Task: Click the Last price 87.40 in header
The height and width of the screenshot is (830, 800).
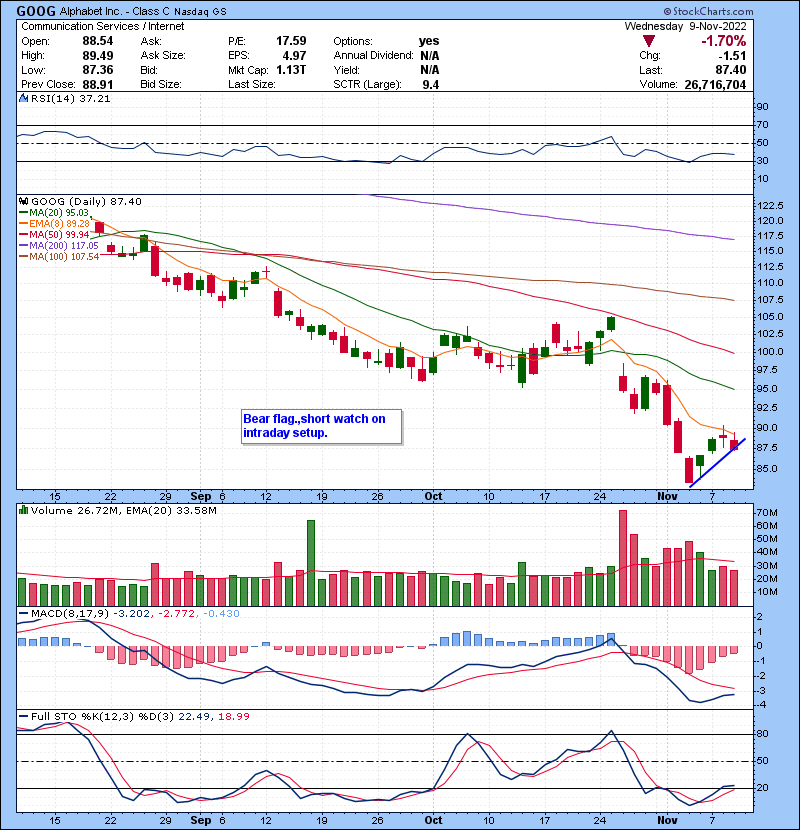Action: [x=731, y=70]
